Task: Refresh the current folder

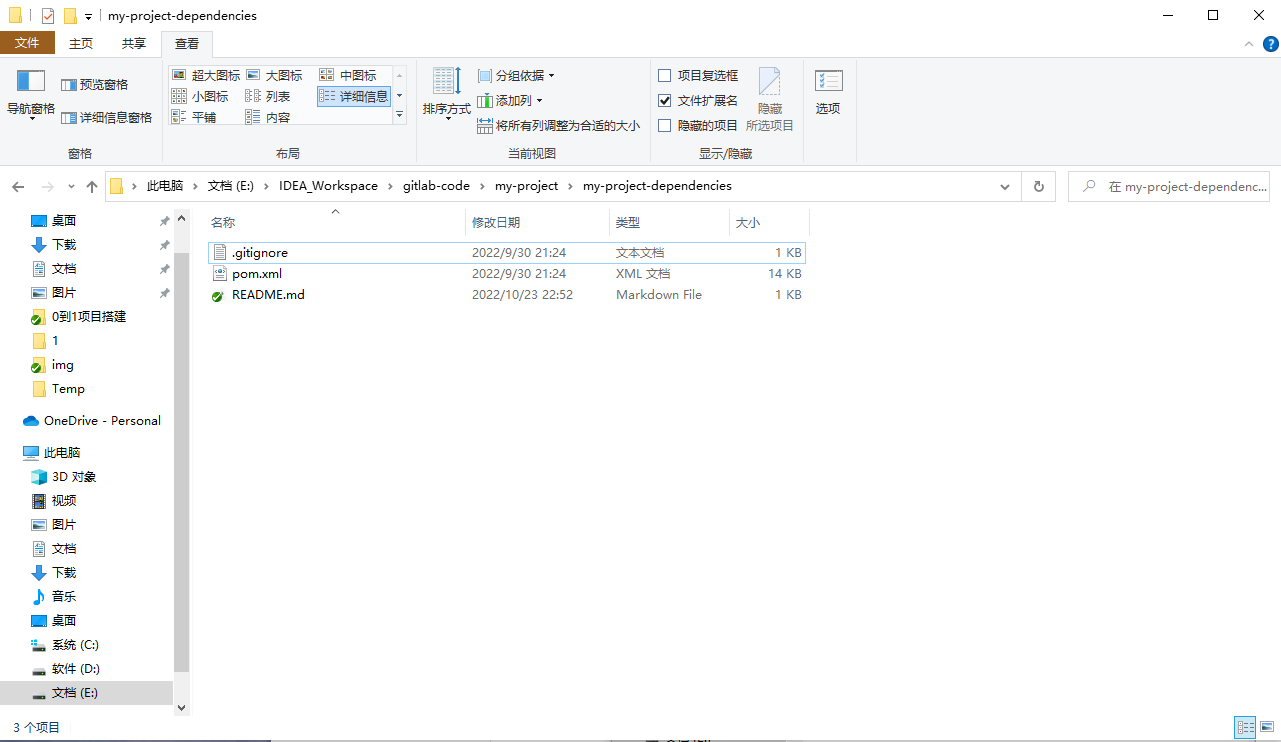Action: click(1038, 186)
